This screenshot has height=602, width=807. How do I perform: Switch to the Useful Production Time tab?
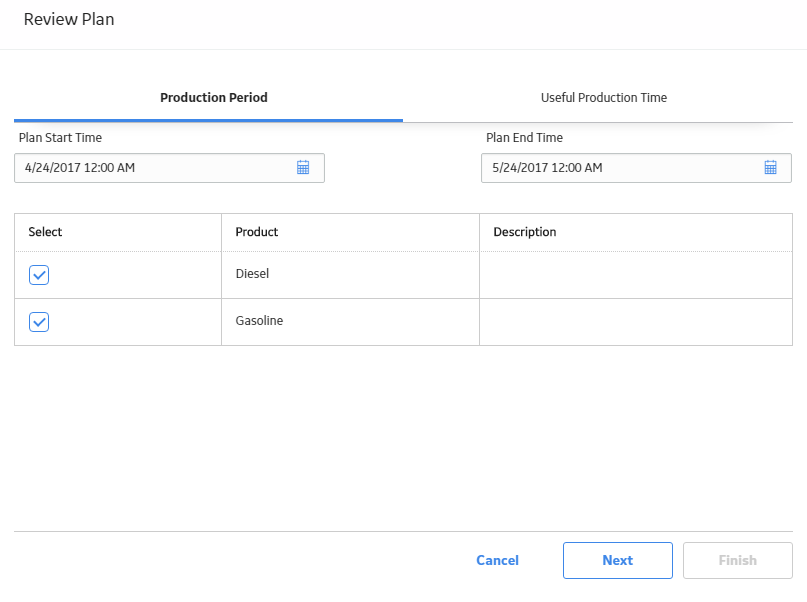(x=604, y=98)
